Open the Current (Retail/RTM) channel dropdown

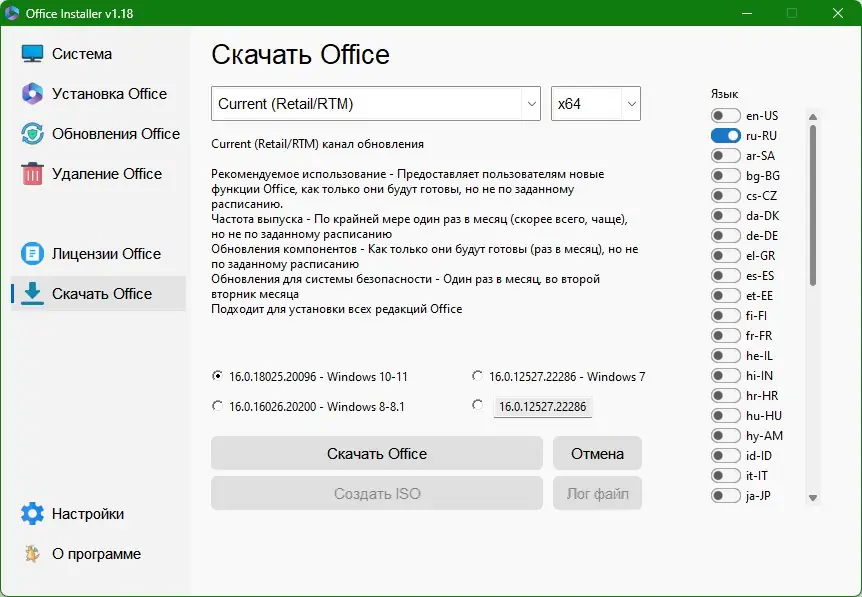coord(375,103)
